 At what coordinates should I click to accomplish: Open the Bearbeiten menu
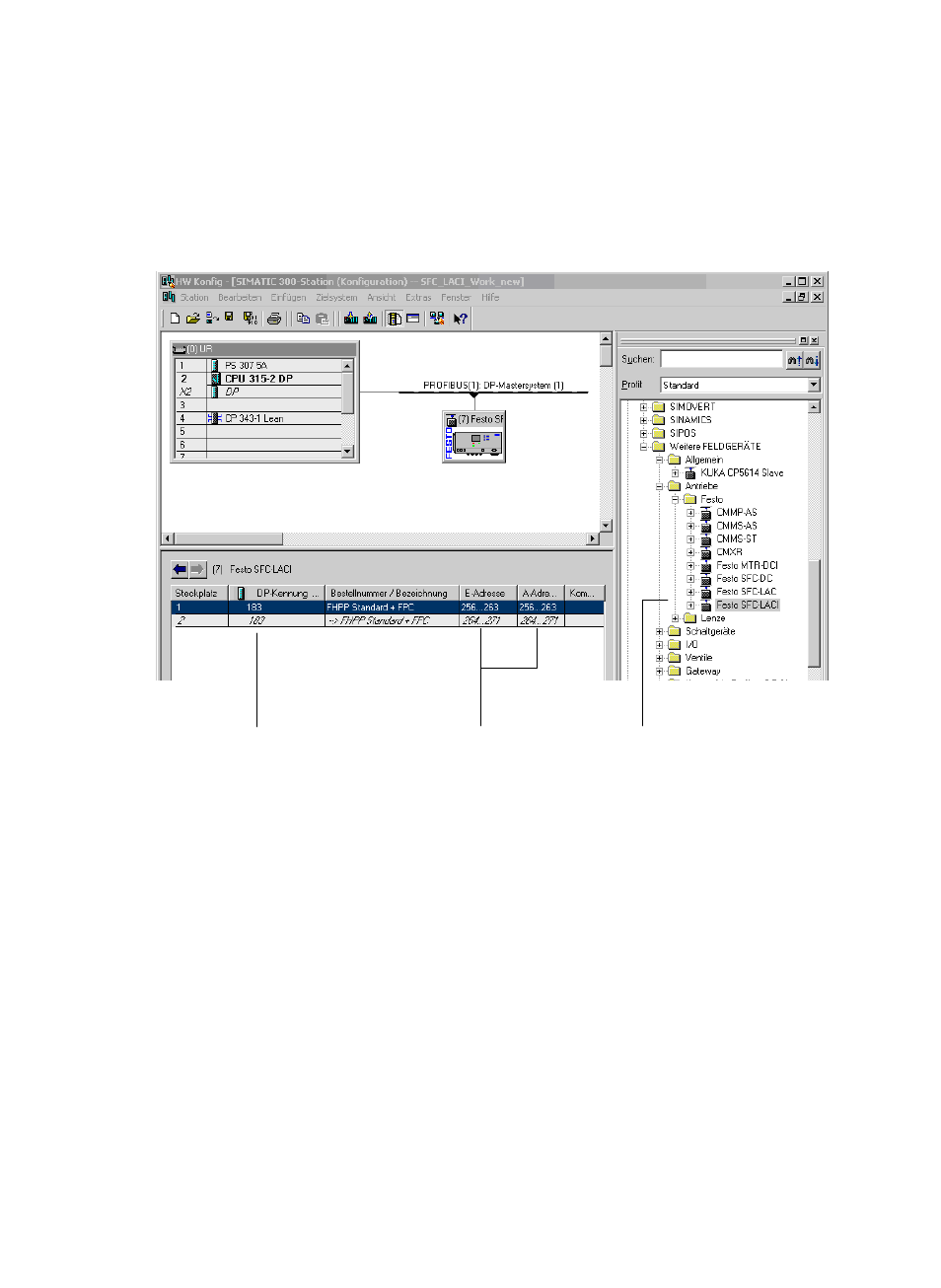coord(240,297)
